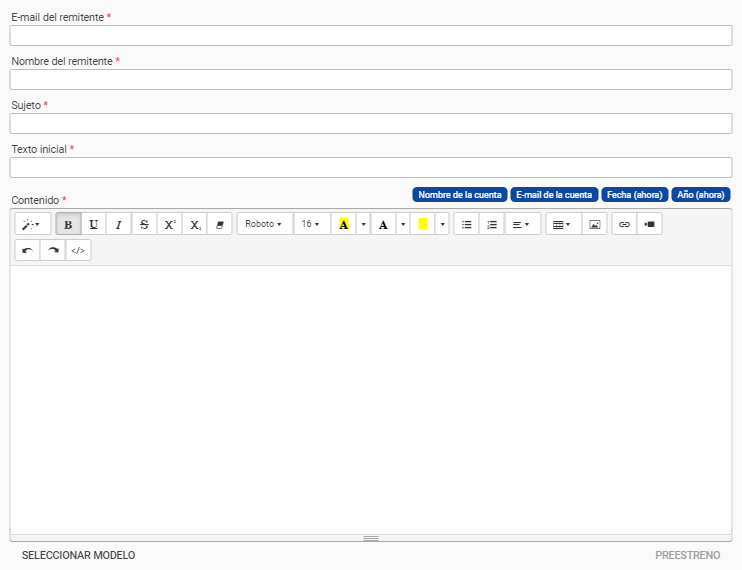Click the PREESTRENO button

click(x=688, y=555)
